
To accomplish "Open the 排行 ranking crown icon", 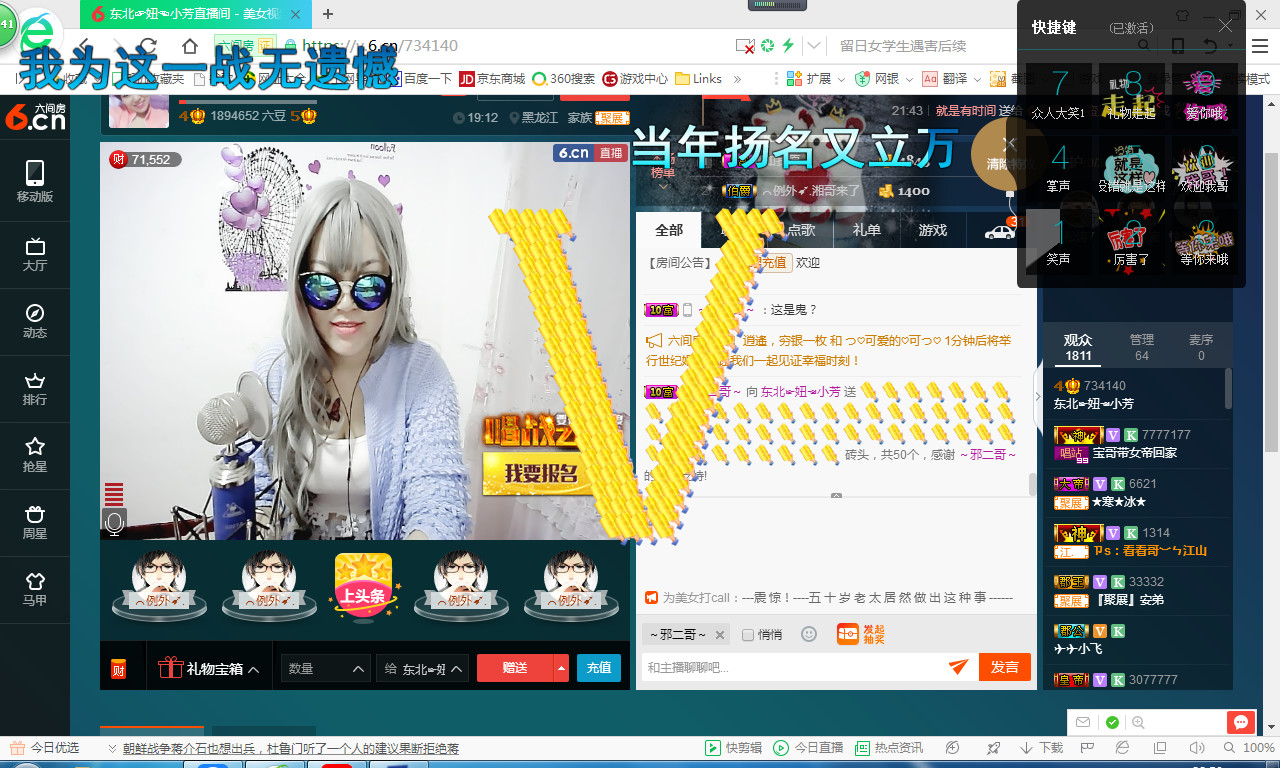I will (x=35, y=389).
